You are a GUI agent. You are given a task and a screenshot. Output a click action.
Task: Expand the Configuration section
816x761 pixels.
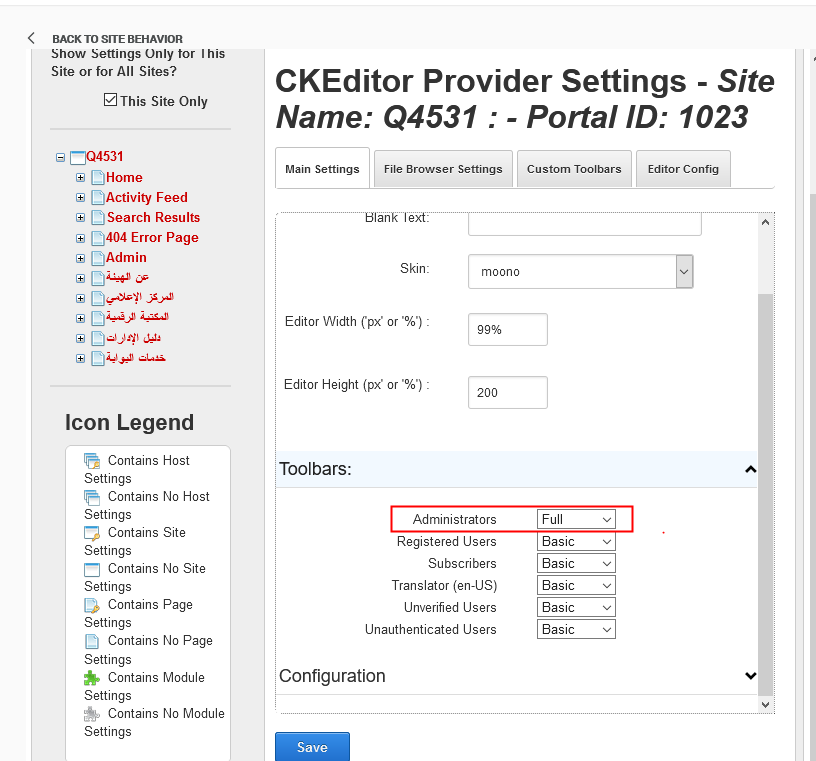tap(517, 676)
